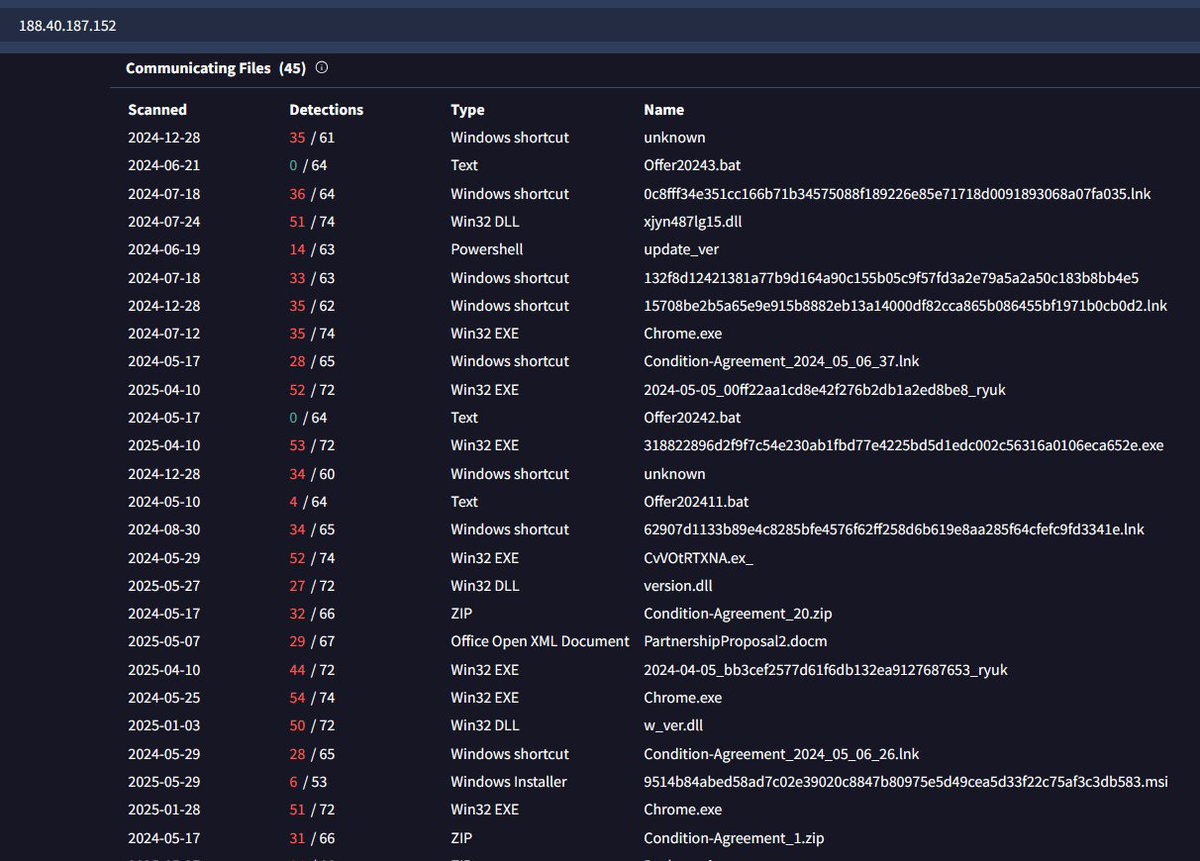Open the unknown file with 34 / 60 detections
This screenshot has height=861, width=1200.
tap(674, 474)
